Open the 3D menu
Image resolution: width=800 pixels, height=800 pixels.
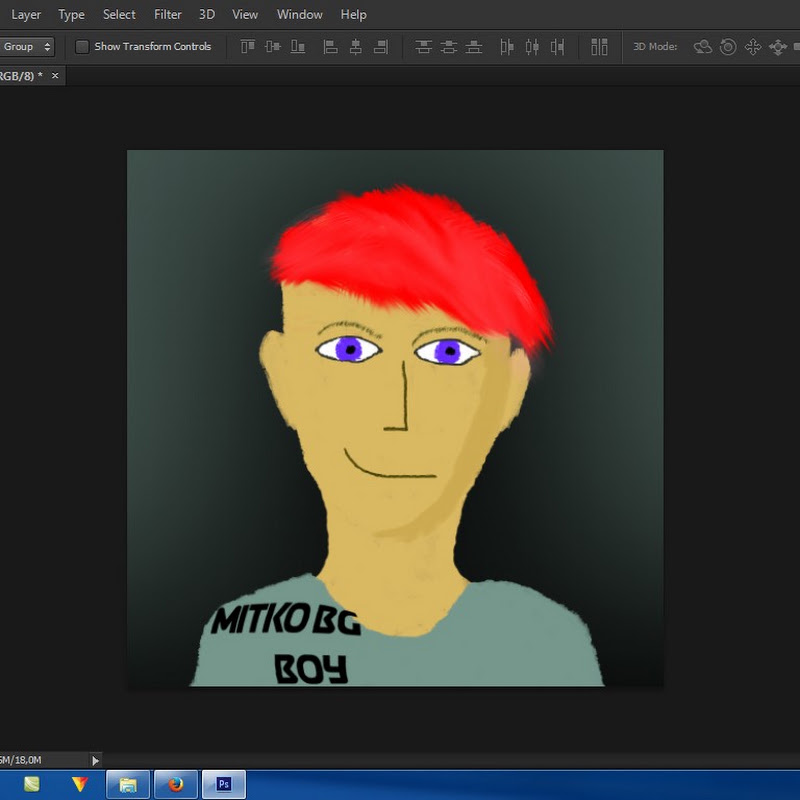207,14
